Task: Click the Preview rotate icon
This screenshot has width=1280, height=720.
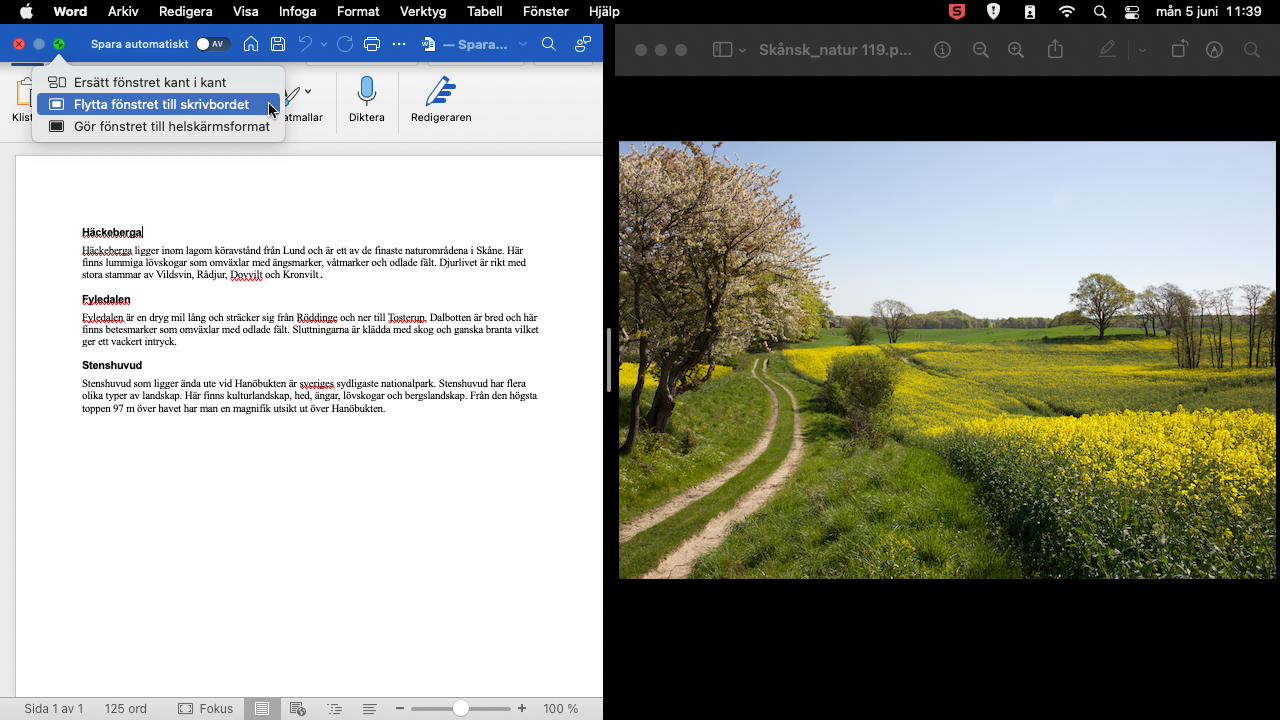Action: [x=1179, y=50]
